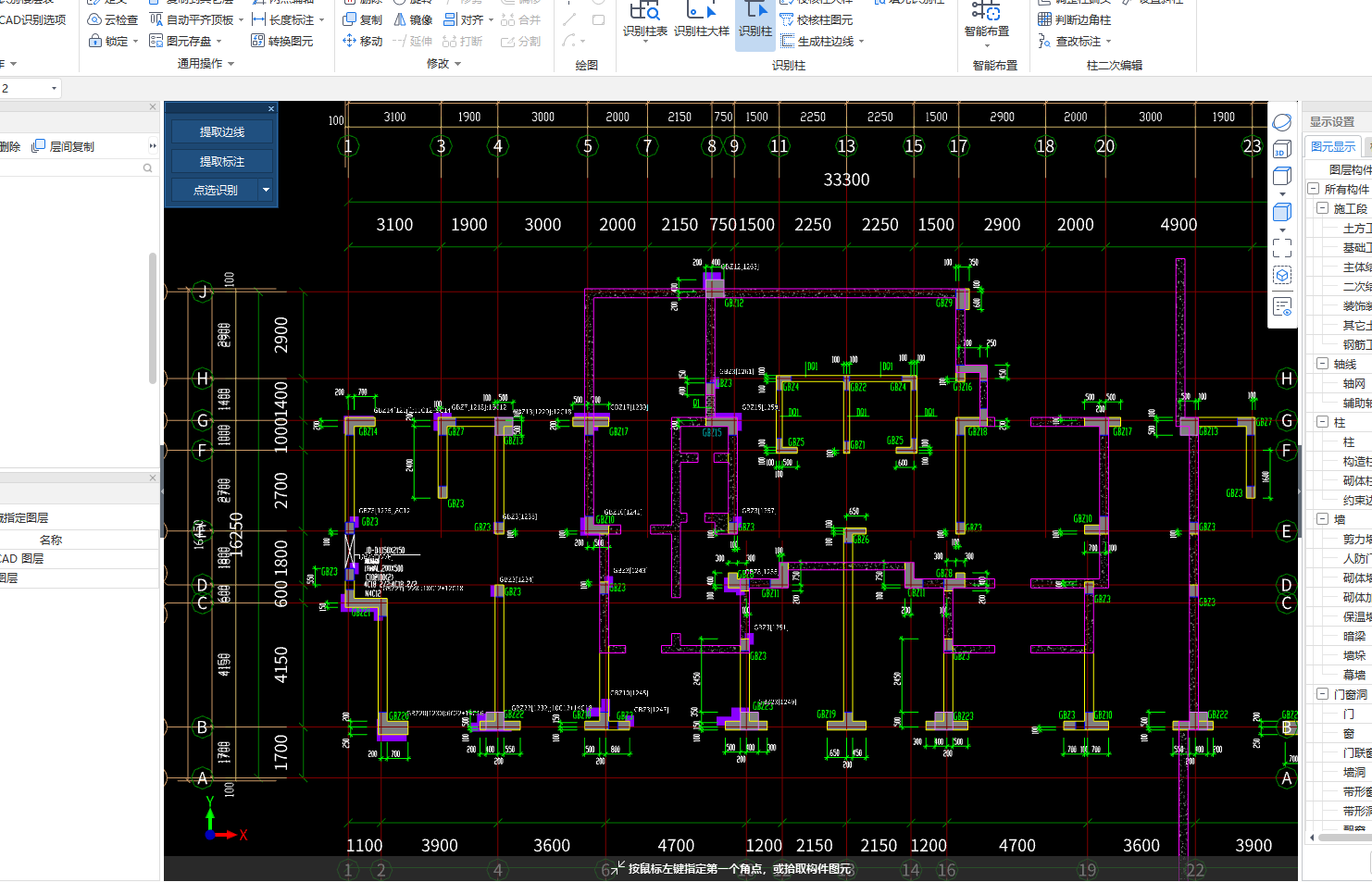
Task: Click the fullscreen frame icon in view sidebar
Action: [1282, 248]
